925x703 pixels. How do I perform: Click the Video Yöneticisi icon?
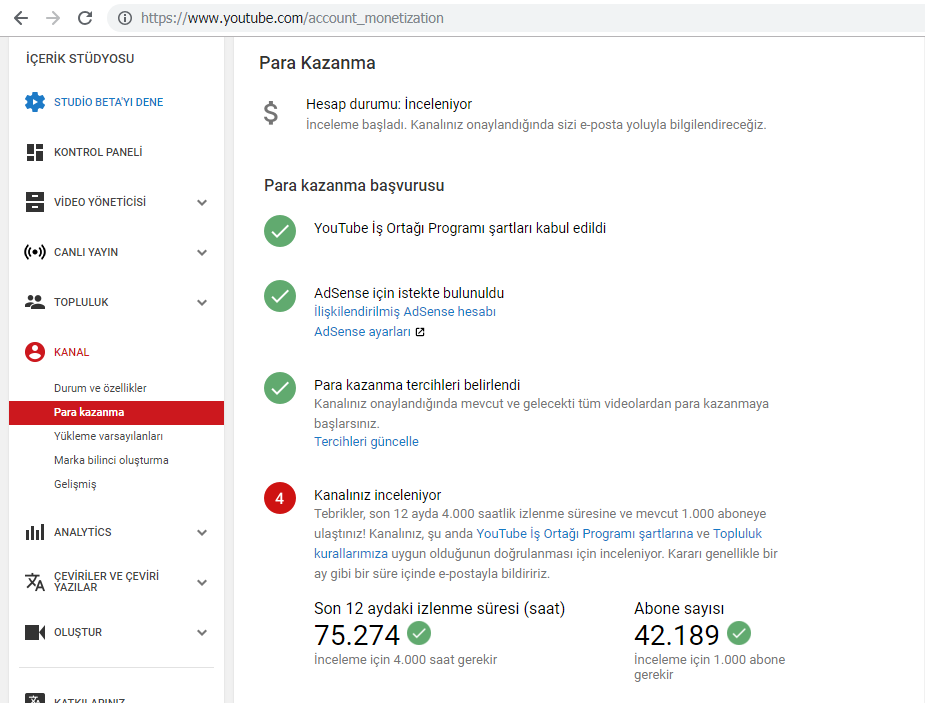35,202
